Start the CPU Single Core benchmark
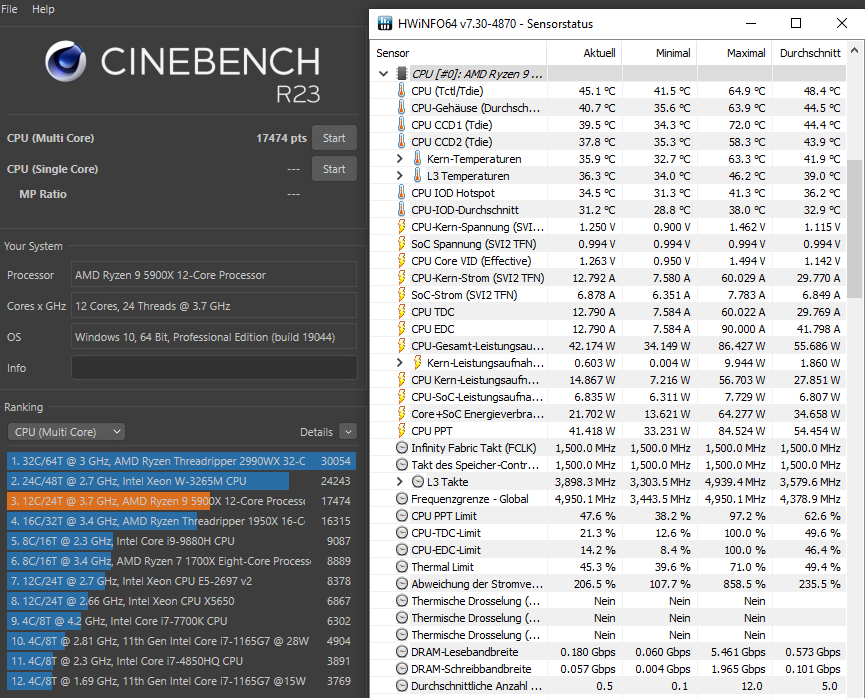 [334, 169]
